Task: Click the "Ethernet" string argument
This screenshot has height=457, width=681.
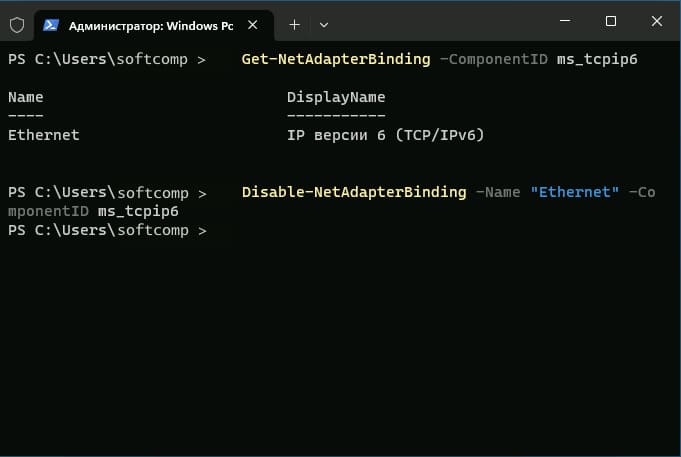Action: pyautogui.click(x=575, y=192)
